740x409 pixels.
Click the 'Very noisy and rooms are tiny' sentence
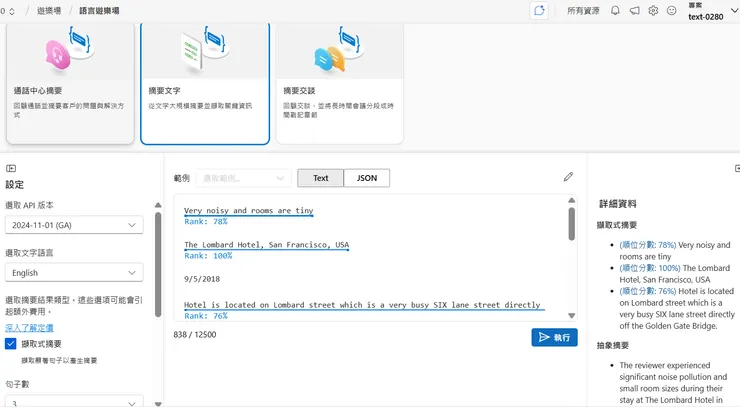249,210
